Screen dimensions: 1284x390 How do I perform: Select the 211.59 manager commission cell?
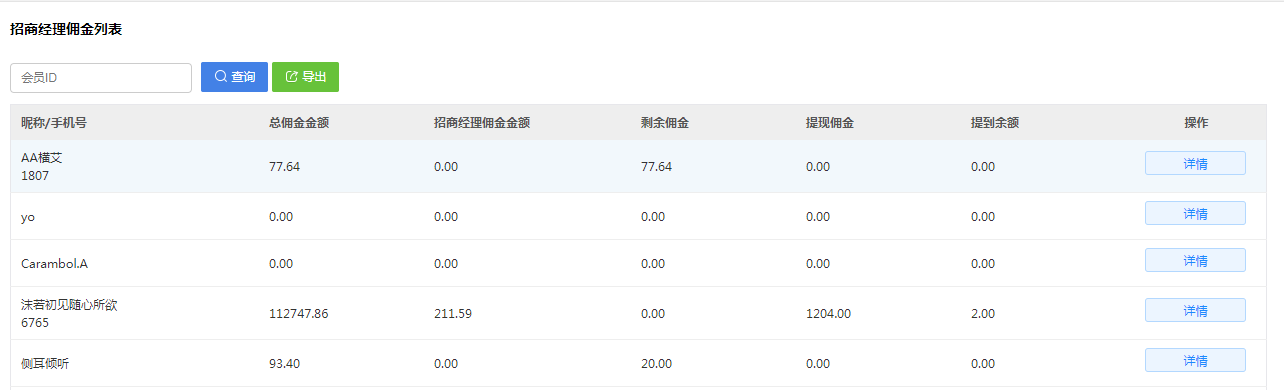[453, 314]
